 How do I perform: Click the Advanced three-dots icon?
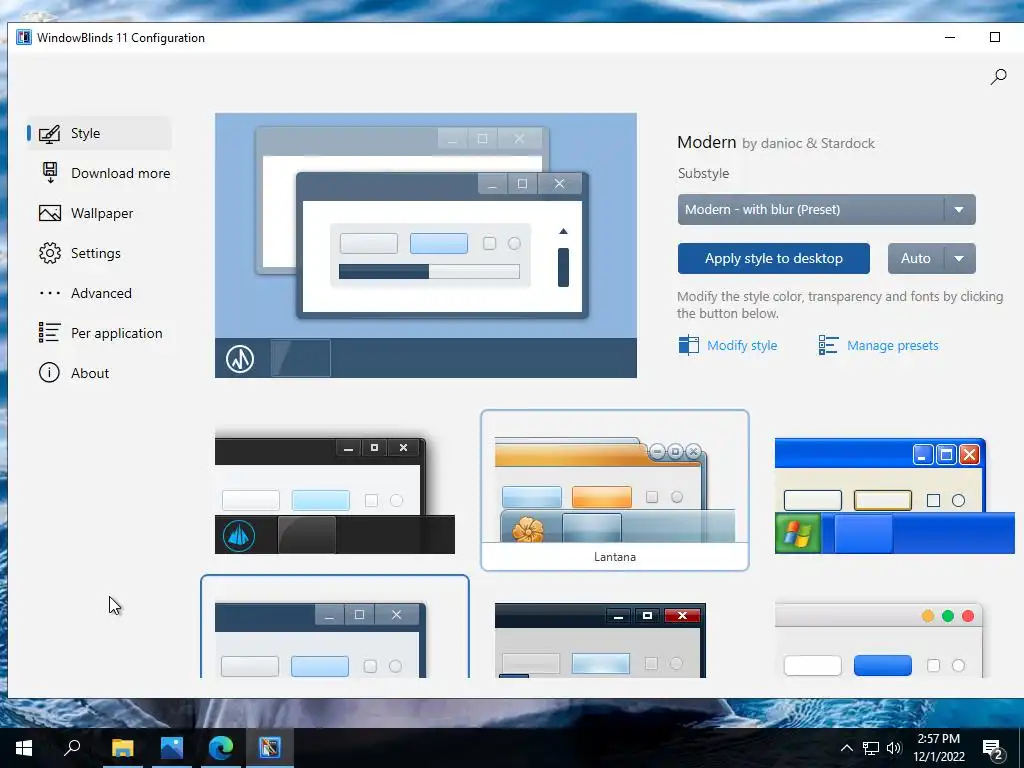[50, 293]
